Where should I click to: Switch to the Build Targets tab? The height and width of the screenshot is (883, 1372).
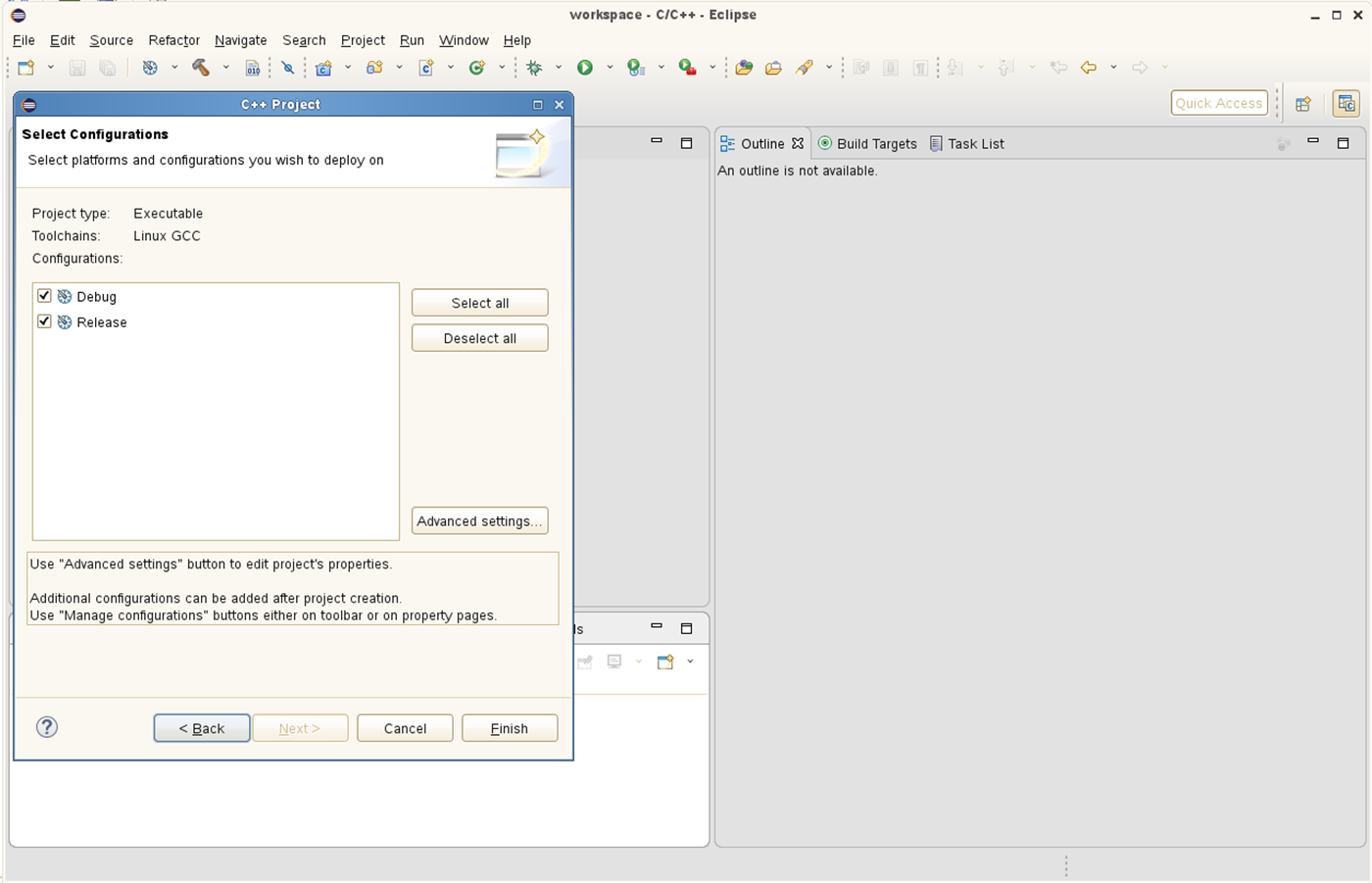tap(867, 144)
